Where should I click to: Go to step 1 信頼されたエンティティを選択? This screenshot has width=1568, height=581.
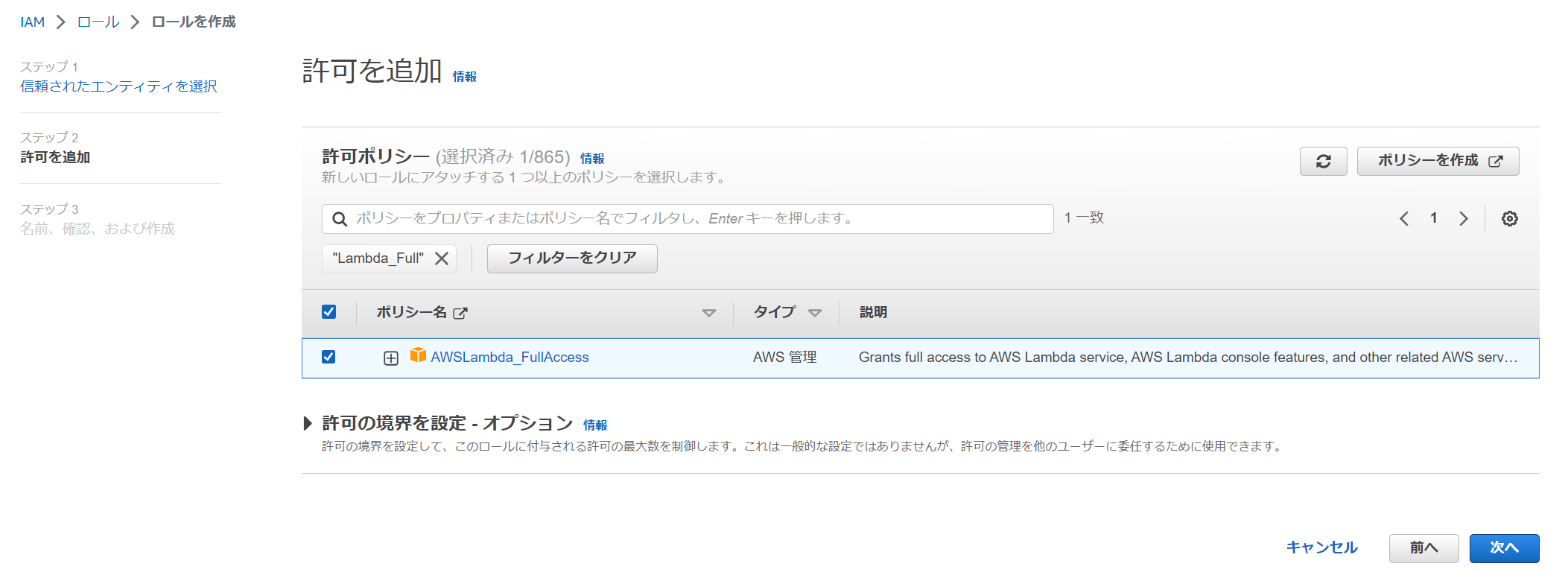118,86
